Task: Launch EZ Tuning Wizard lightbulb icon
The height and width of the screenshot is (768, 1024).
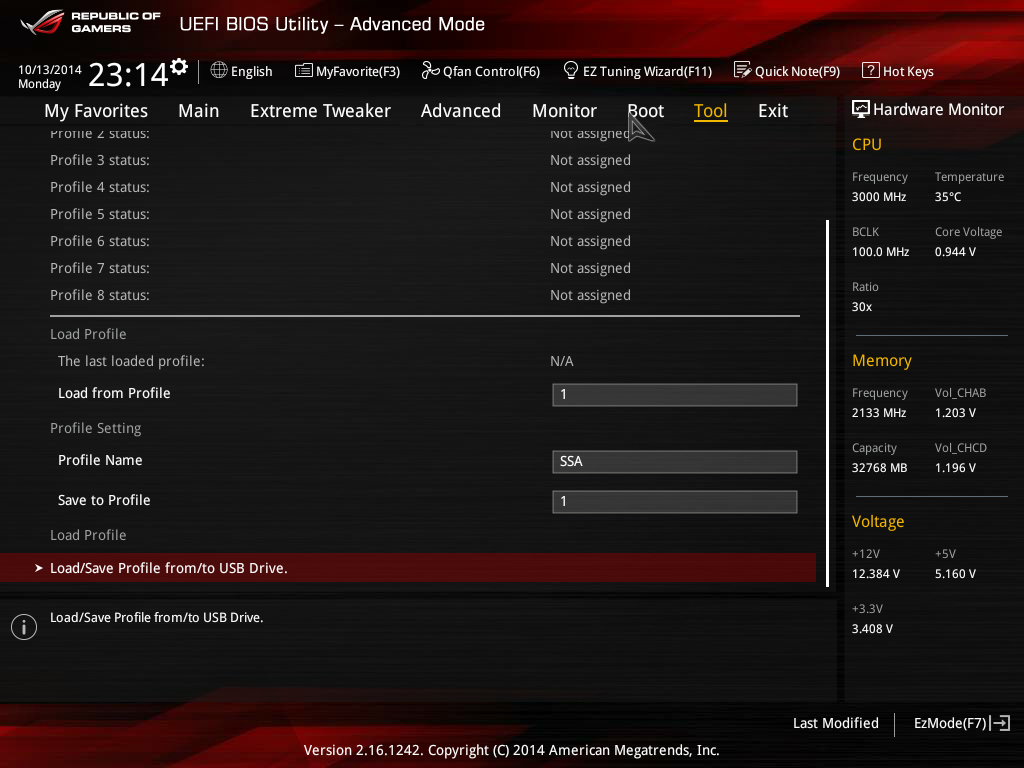Action: (x=571, y=70)
